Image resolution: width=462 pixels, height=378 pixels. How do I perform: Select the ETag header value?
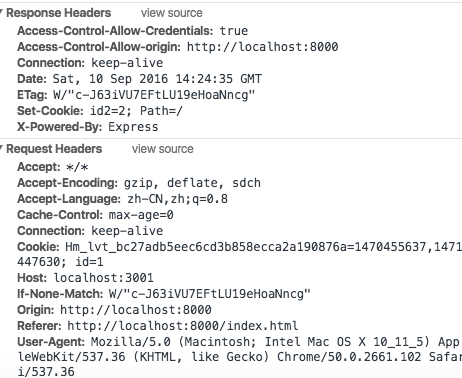pos(154,95)
